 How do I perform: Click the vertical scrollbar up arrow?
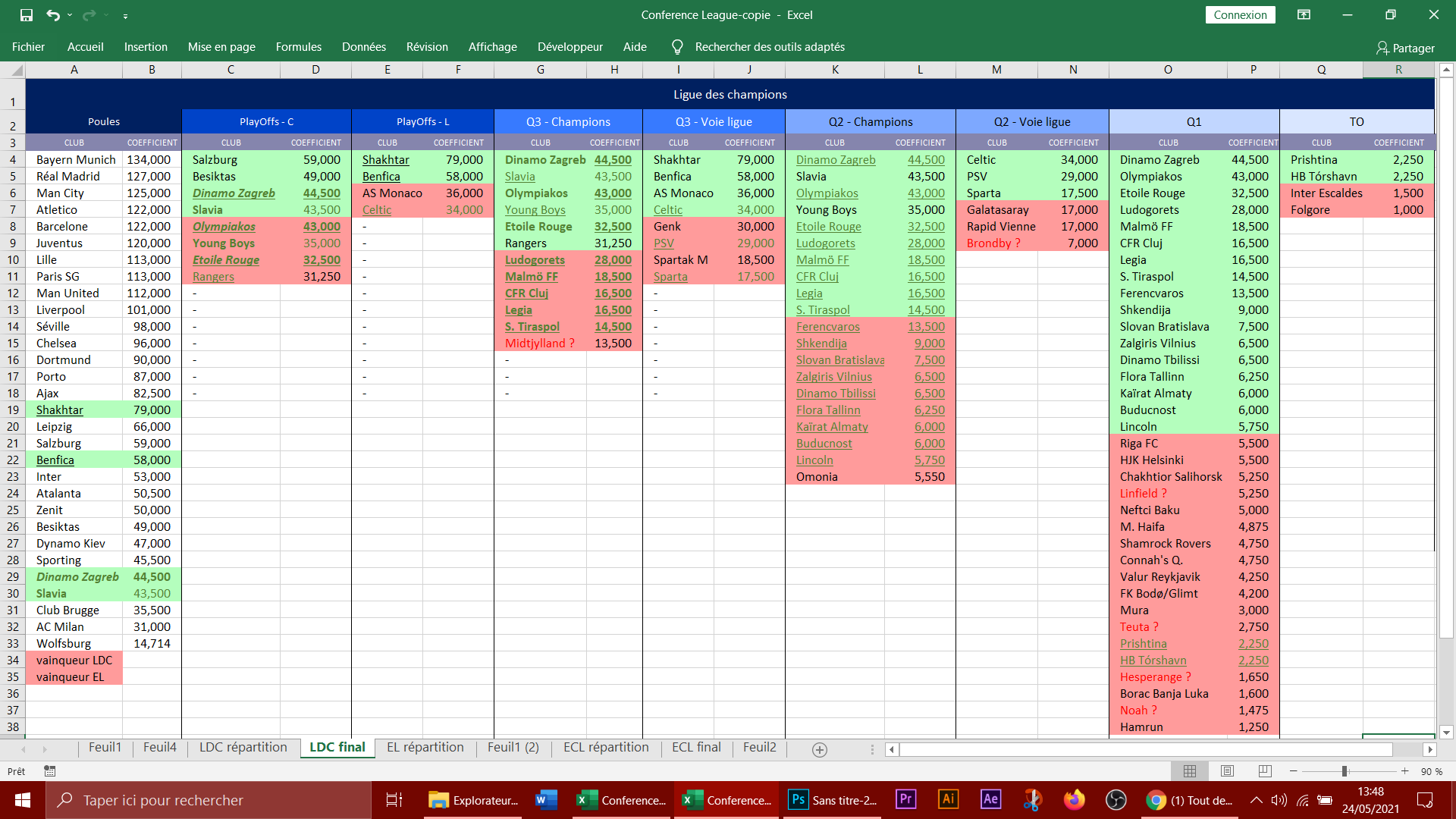tap(1446, 70)
